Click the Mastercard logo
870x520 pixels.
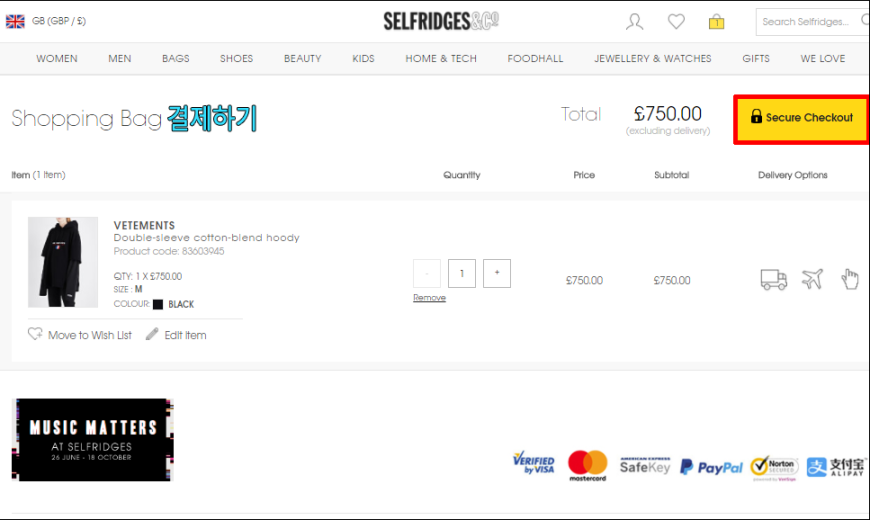588,466
